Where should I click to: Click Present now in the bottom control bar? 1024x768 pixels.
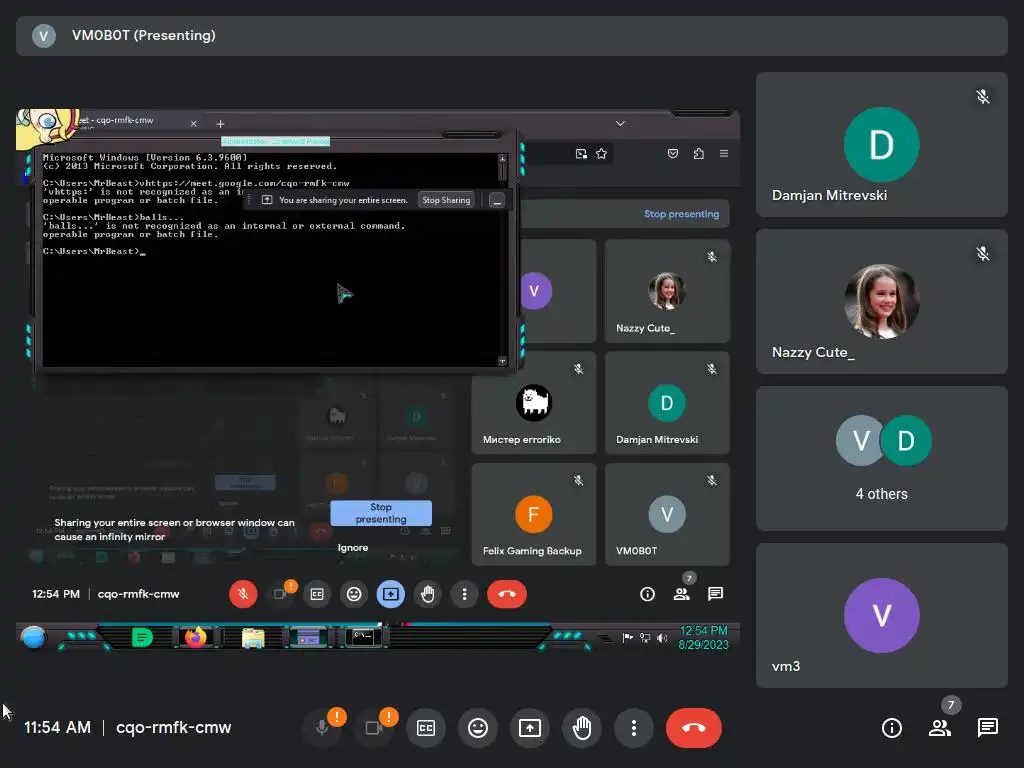530,728
